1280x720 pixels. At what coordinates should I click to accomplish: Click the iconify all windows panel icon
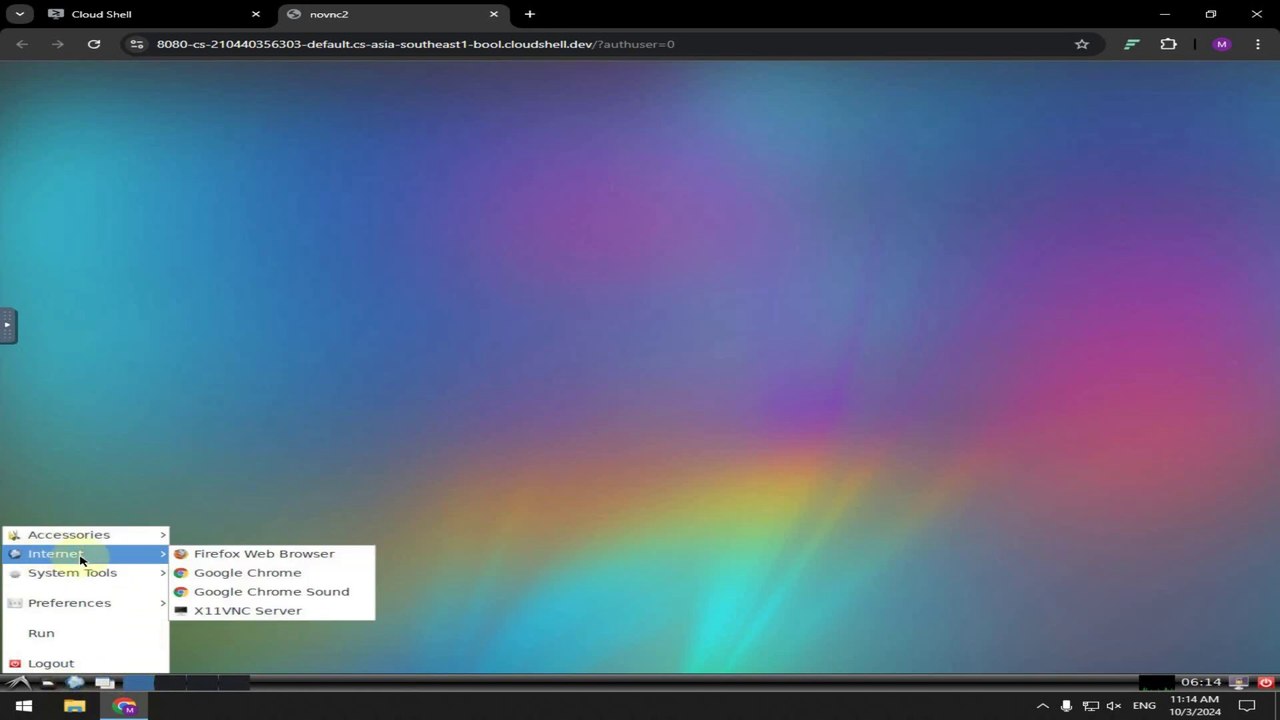(x=104, y=683)
